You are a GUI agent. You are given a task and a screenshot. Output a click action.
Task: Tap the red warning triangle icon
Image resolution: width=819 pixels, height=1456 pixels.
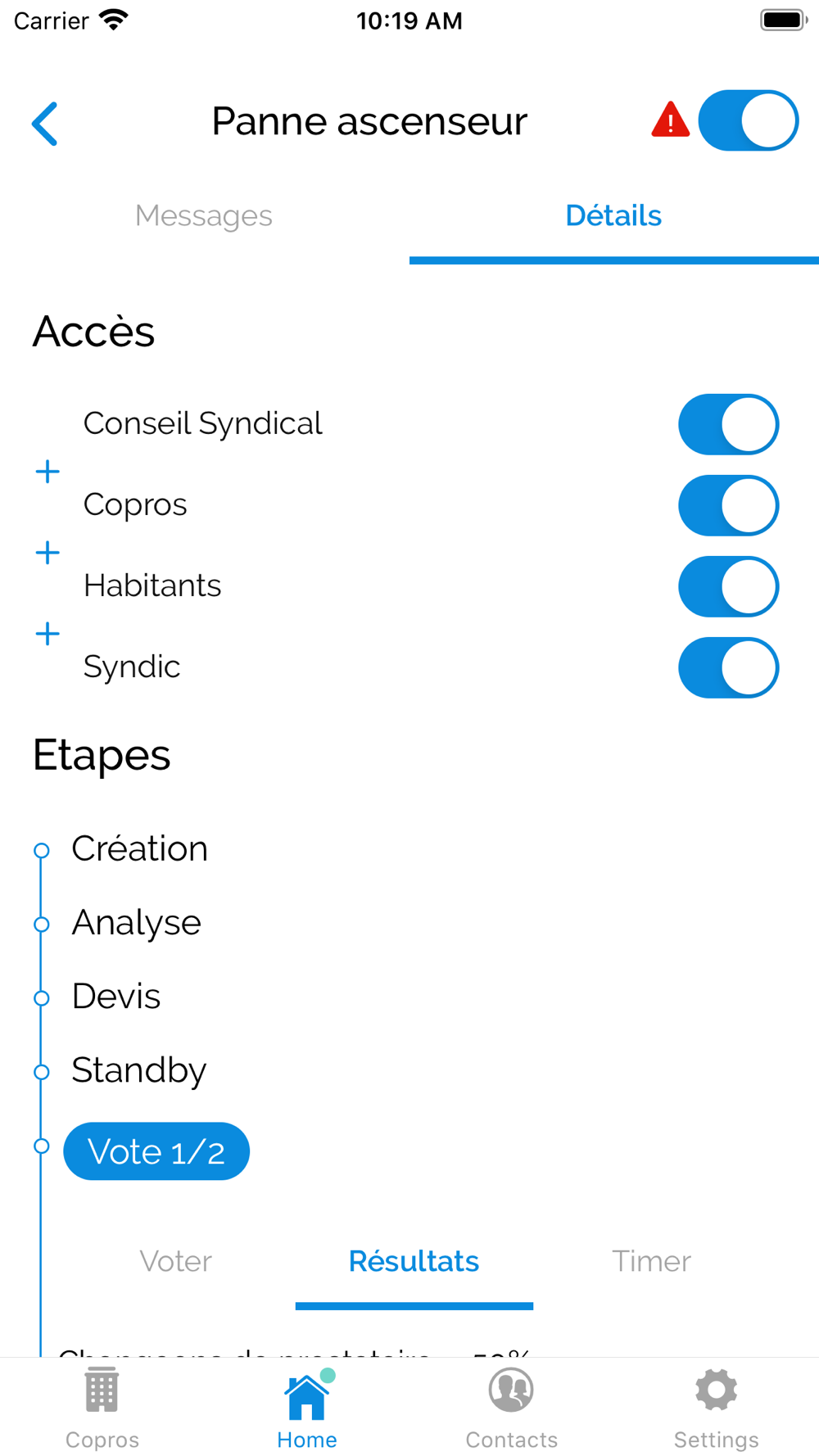pyautogui.click(x=670, y=120)
